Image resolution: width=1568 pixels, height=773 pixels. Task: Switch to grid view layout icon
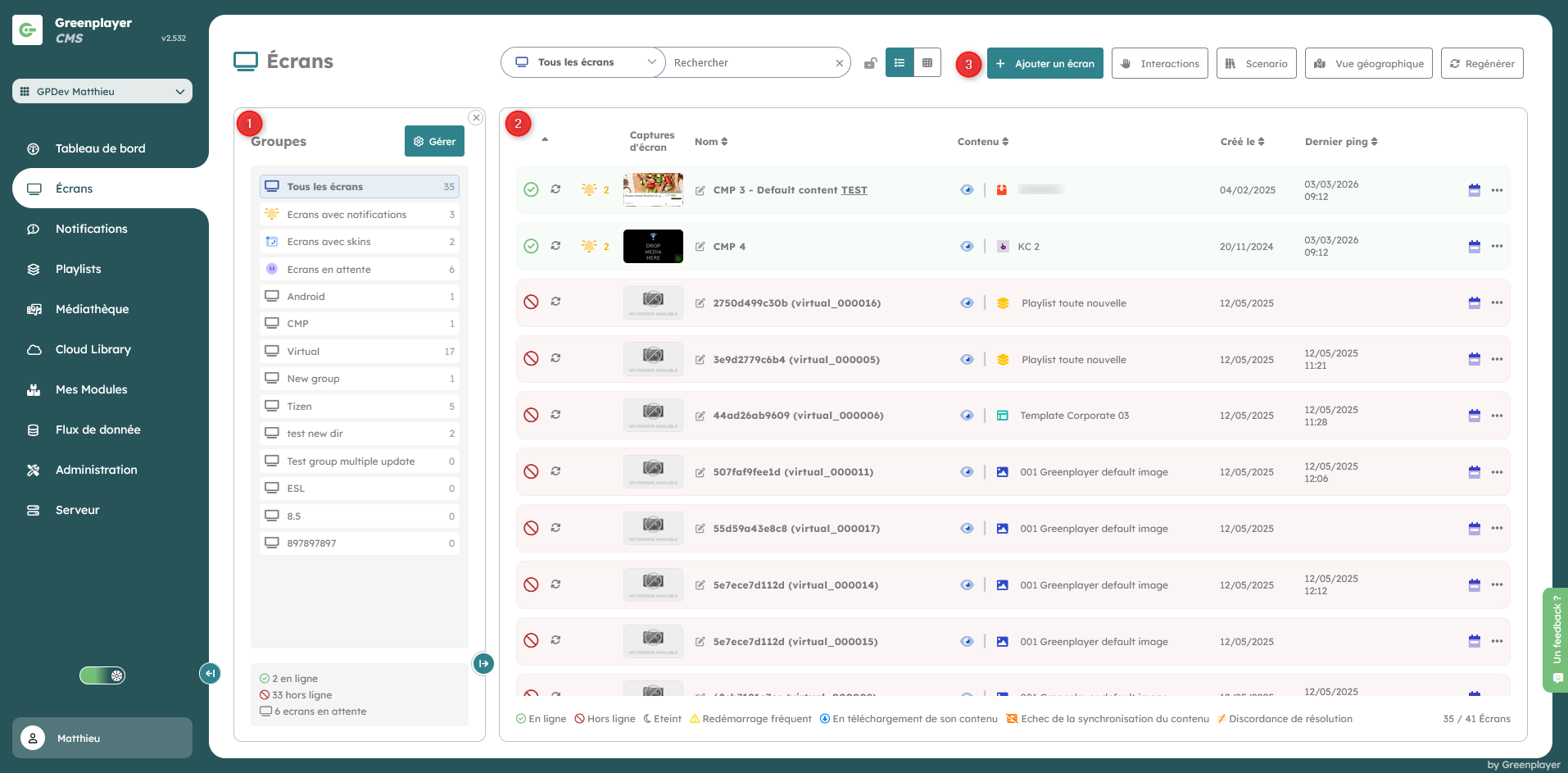pyautogui.click(x=927, y=63)
